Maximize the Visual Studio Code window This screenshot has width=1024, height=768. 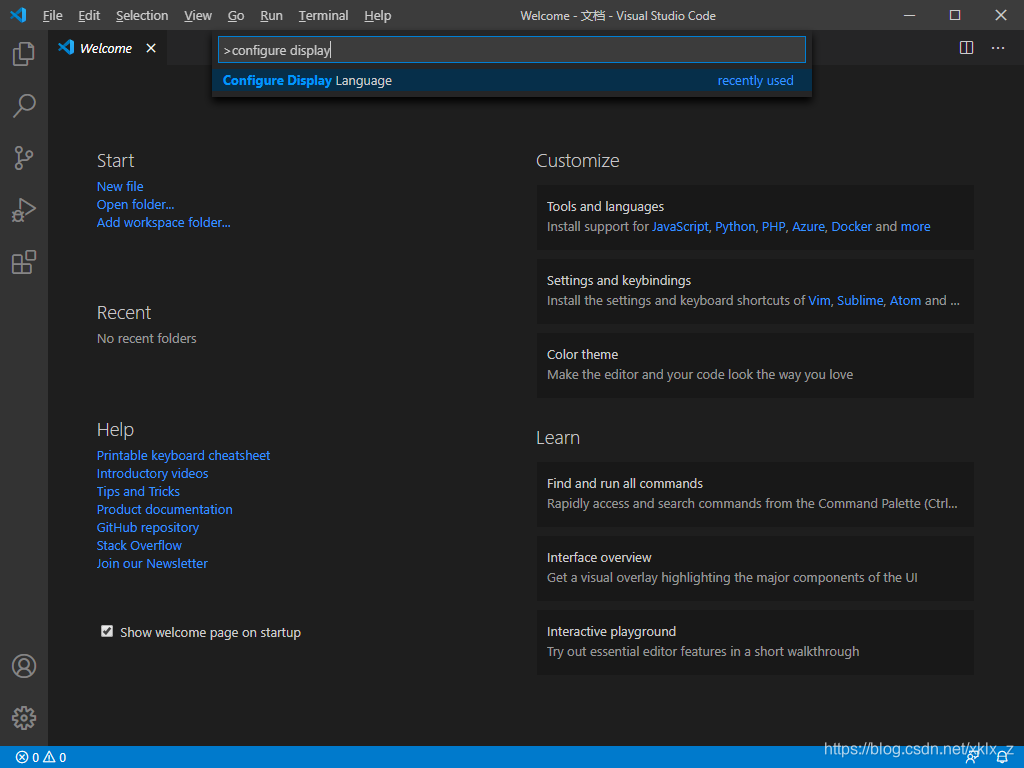coord(955,15)
